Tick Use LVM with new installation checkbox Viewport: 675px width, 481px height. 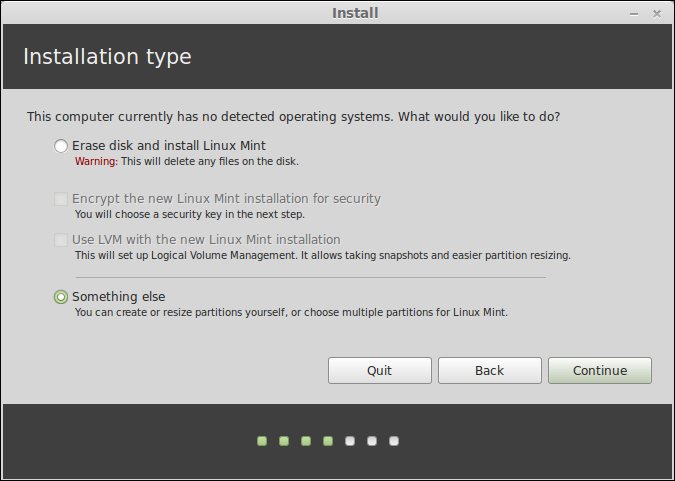point(61,240)
